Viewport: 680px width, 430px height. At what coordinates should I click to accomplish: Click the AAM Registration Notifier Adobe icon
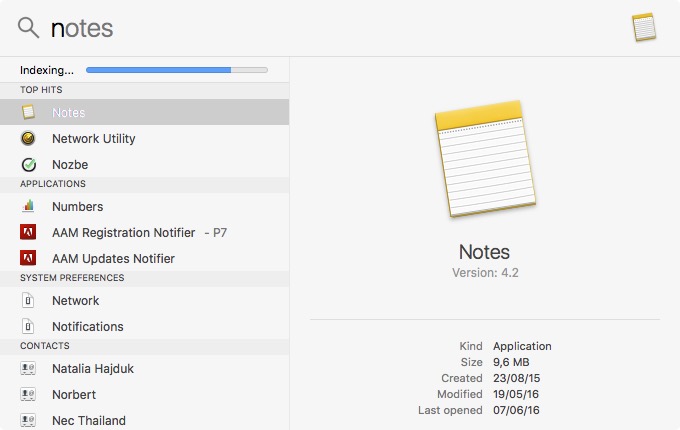(28, 232)
